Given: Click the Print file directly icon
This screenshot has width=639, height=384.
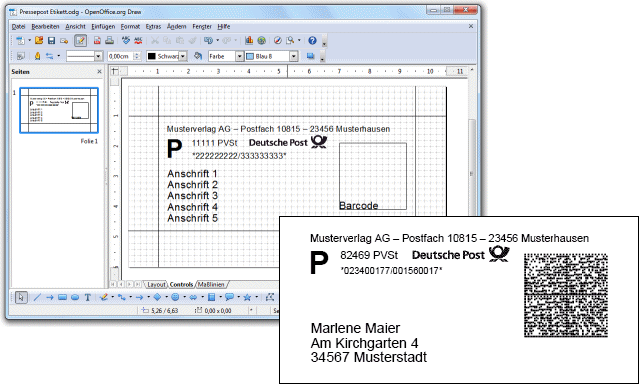Looking at the screenshot, I should 109,40.
